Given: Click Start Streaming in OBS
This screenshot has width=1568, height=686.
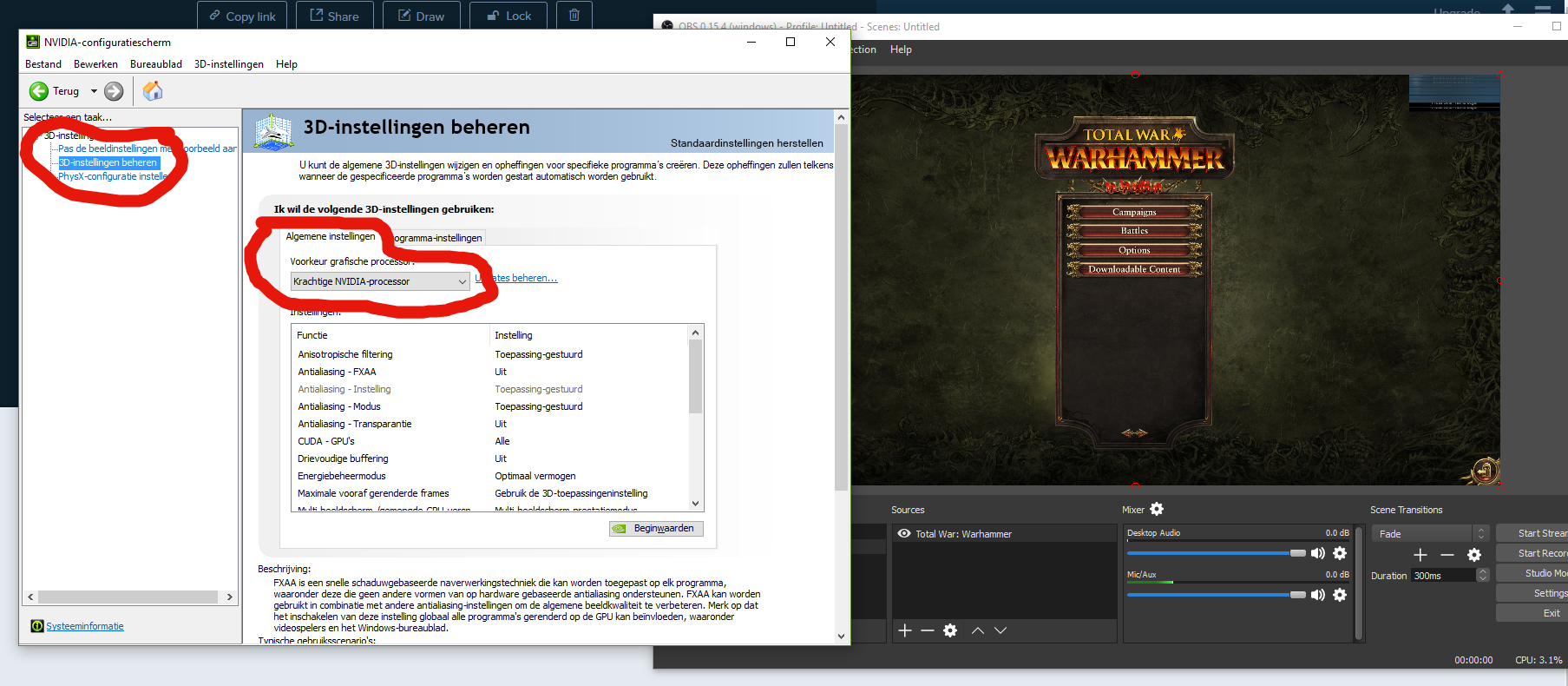Looking at the screenshot, I should [1532, 533].
